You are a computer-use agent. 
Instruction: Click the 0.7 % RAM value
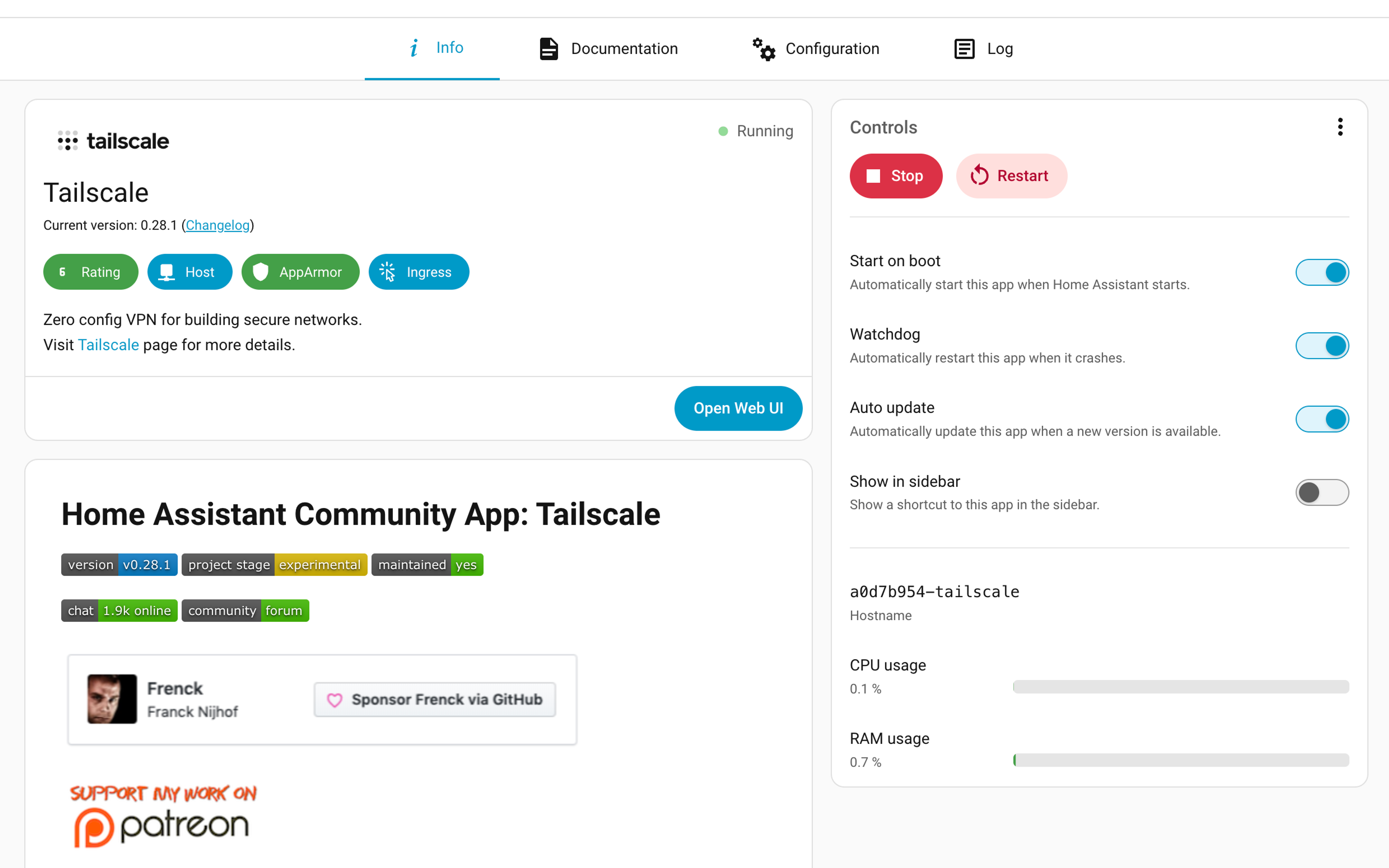pyautogui.click(x=866, y=762)
